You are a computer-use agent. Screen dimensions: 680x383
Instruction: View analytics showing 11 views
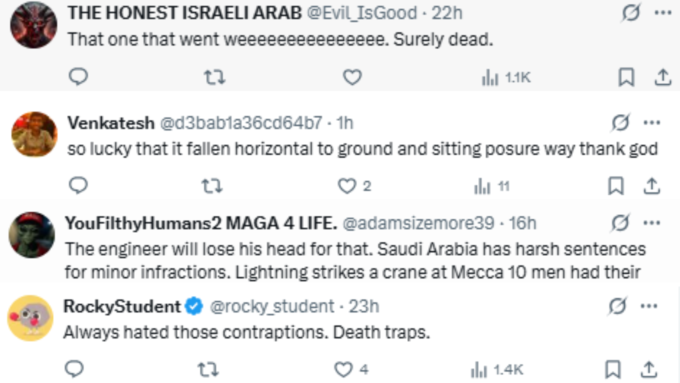[x=491, y=187]
